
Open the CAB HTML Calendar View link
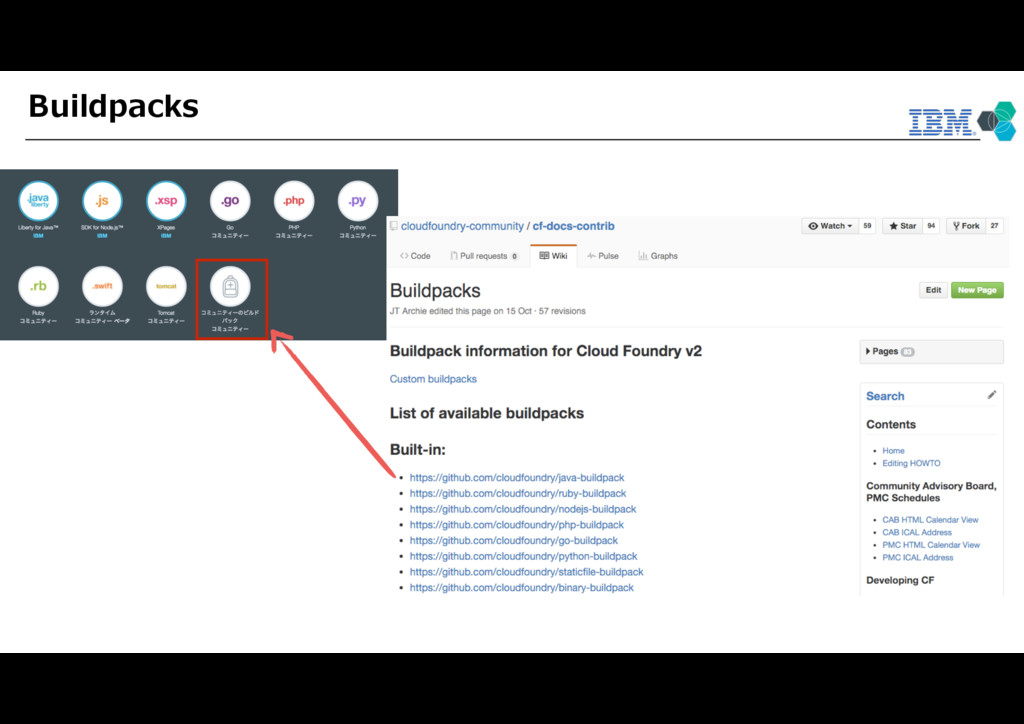tap(930, 520)
